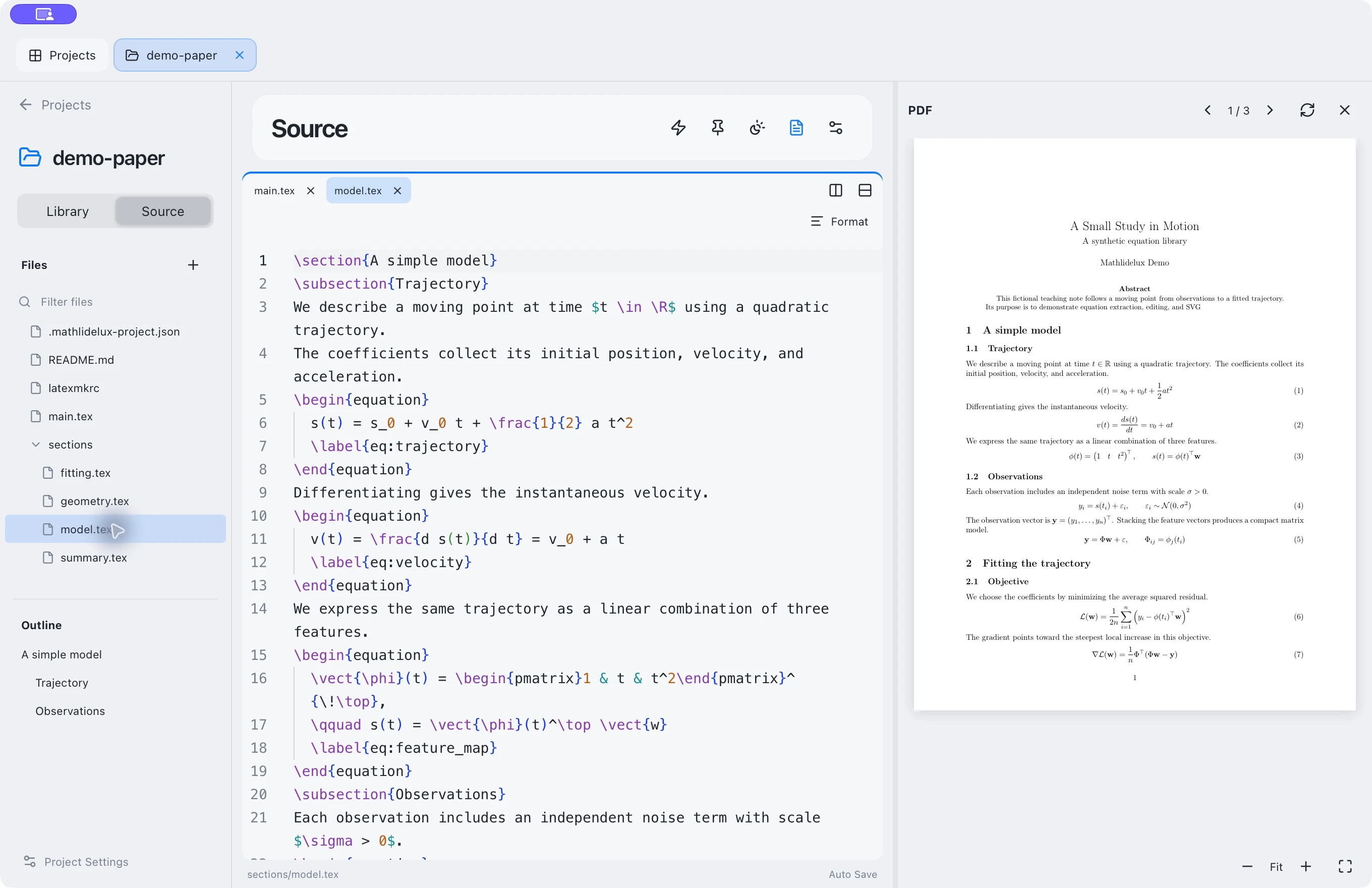Click the lightning bolt compile icon
The height and width of the screenshot is (888, 1372).
678,128
